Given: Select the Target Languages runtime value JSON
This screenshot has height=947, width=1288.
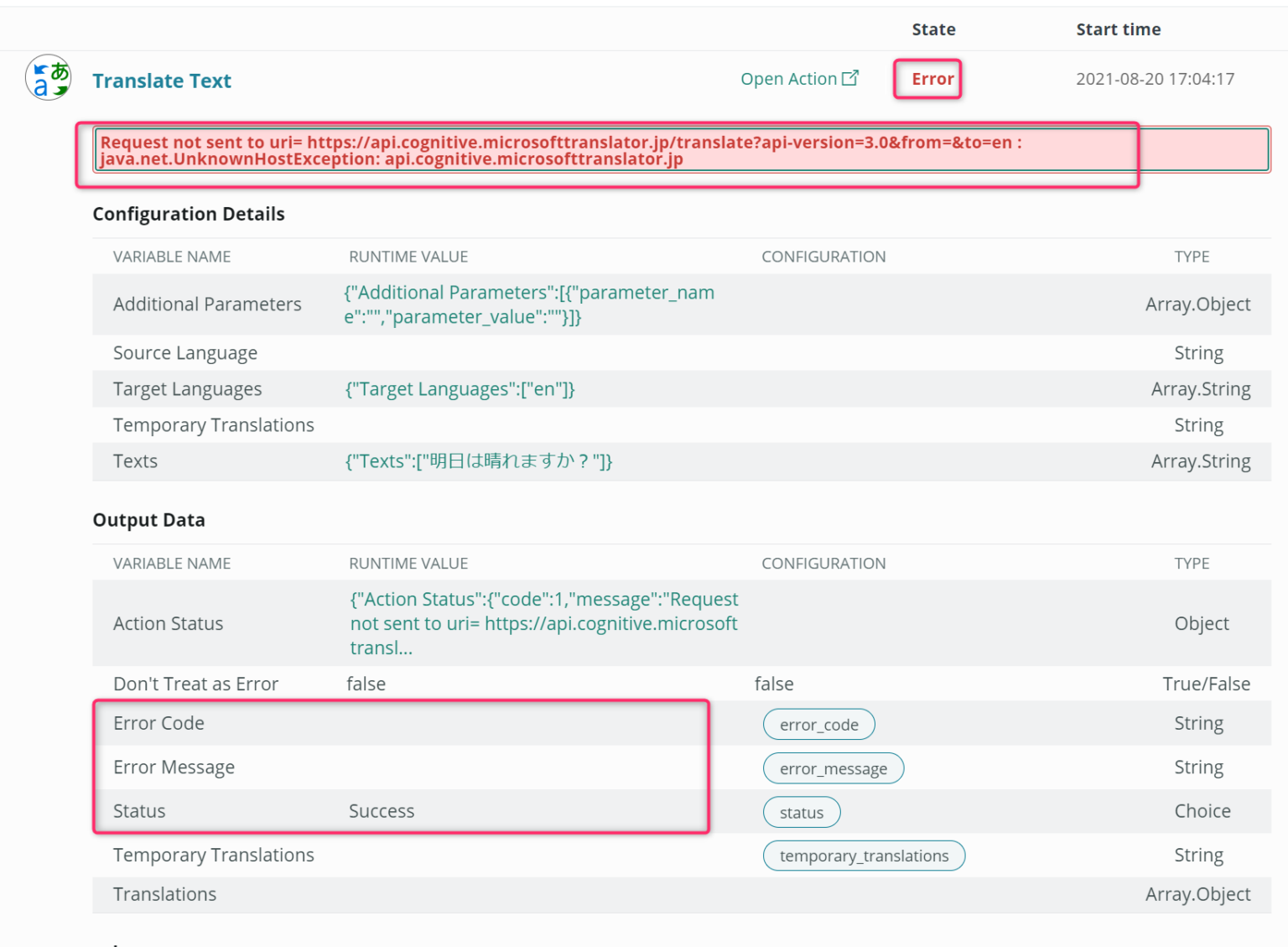Looking at the screenshot, I should pos(460,389).
